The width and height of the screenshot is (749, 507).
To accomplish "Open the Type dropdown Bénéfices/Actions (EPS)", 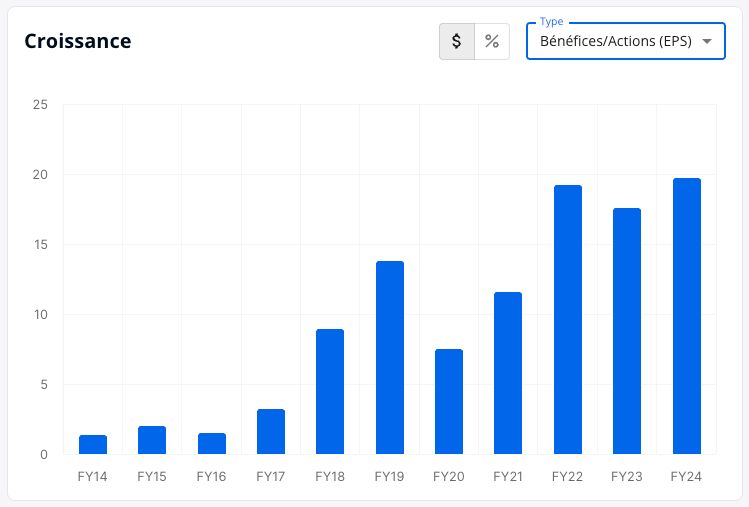I will [626, 42].
